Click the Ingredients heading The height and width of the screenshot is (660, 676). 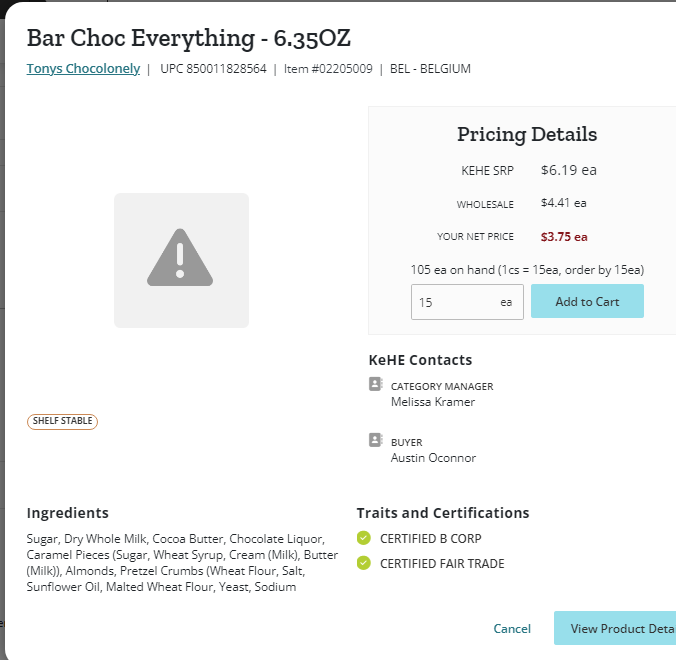pyautogui.click(x=68, y=513)
